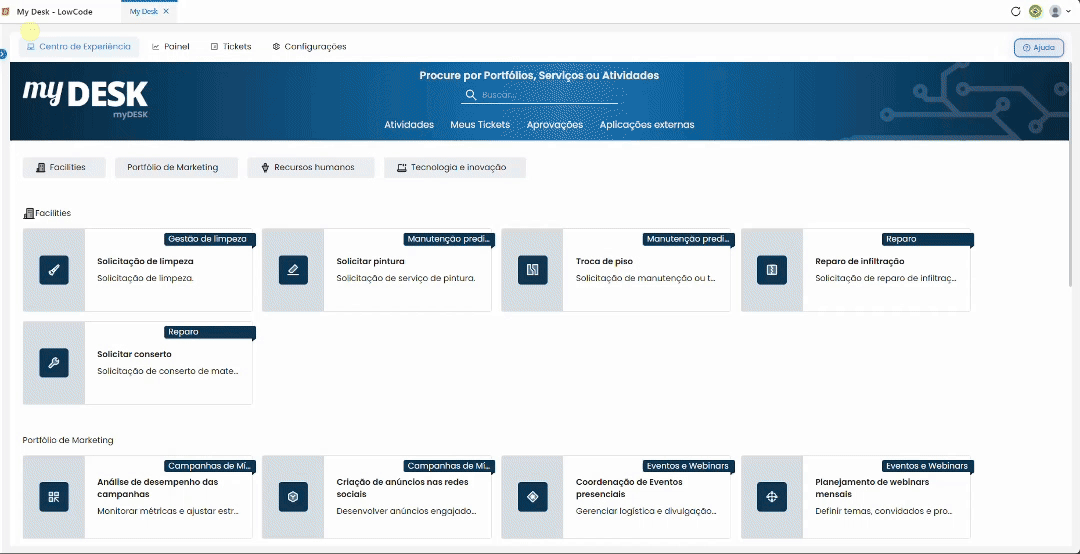
Task: Open the Solicitar conserto title
Action: point(134,354)
